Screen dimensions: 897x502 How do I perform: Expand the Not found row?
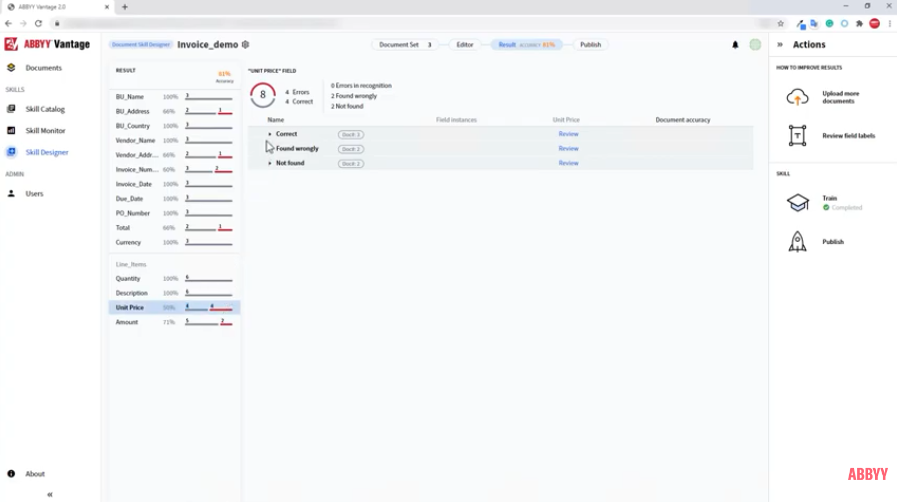coord(270,163)
